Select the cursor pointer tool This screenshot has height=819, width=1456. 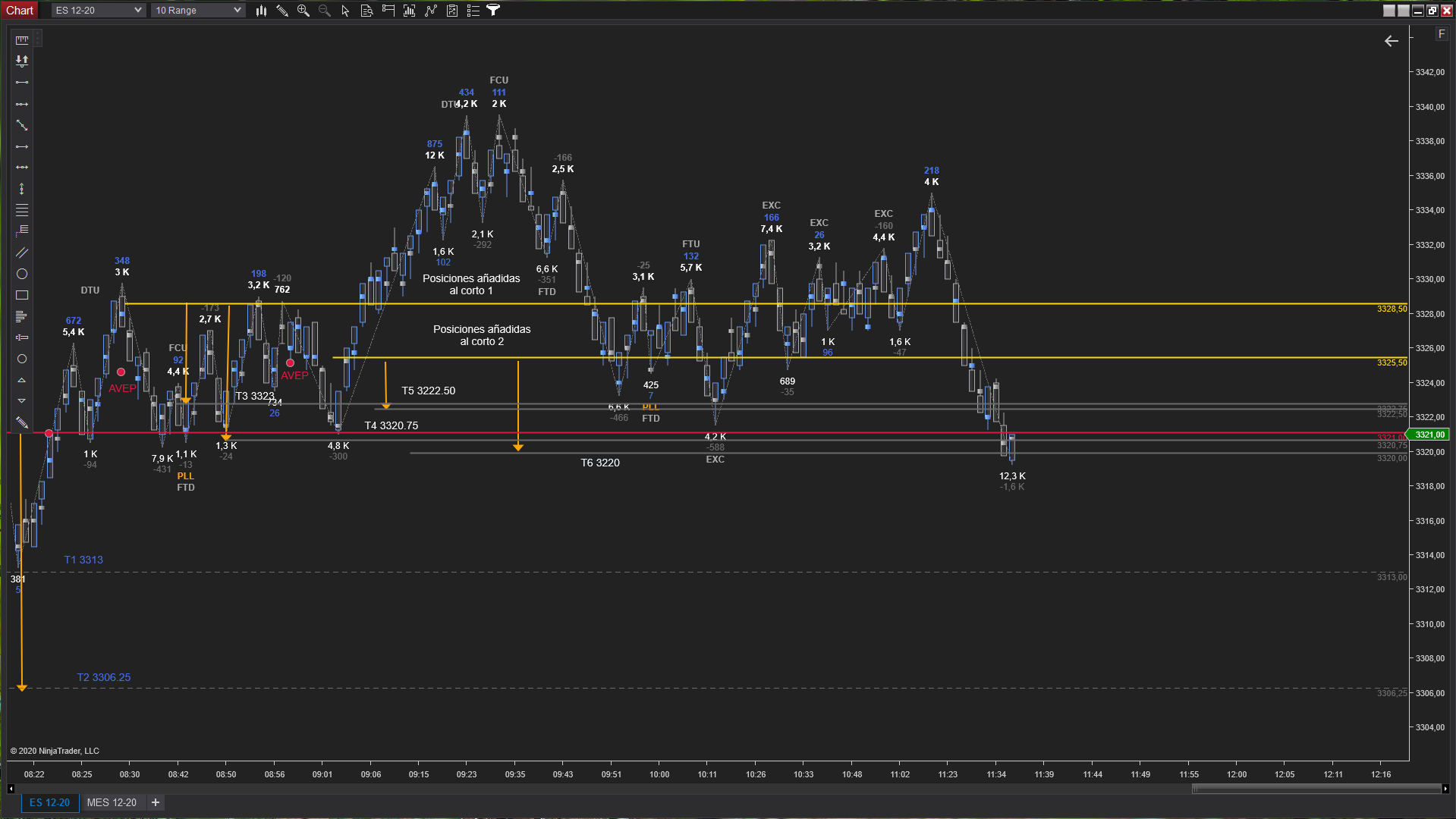(346, 11)
